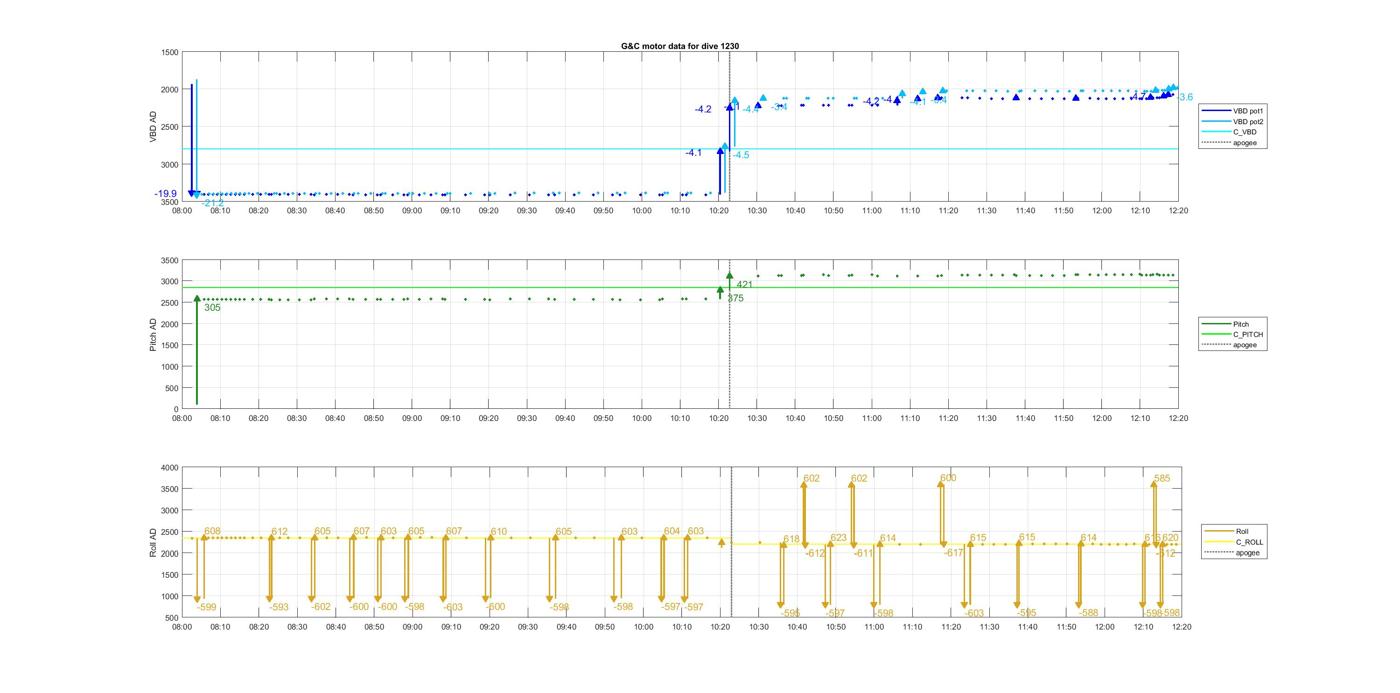Click the '375' pitch data label

click(x=735, y=298)
